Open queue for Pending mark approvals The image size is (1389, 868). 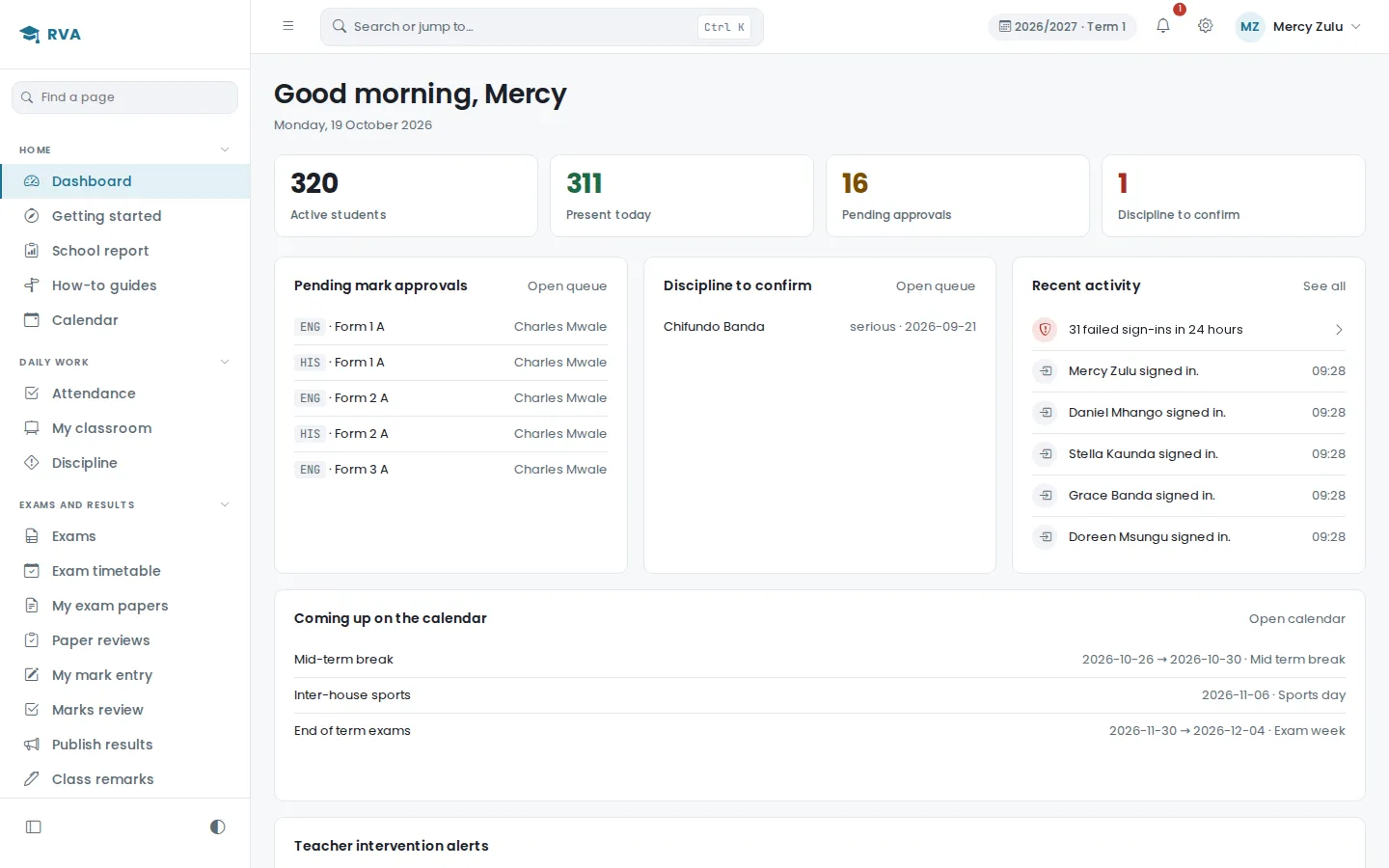(x=567, y=286)
